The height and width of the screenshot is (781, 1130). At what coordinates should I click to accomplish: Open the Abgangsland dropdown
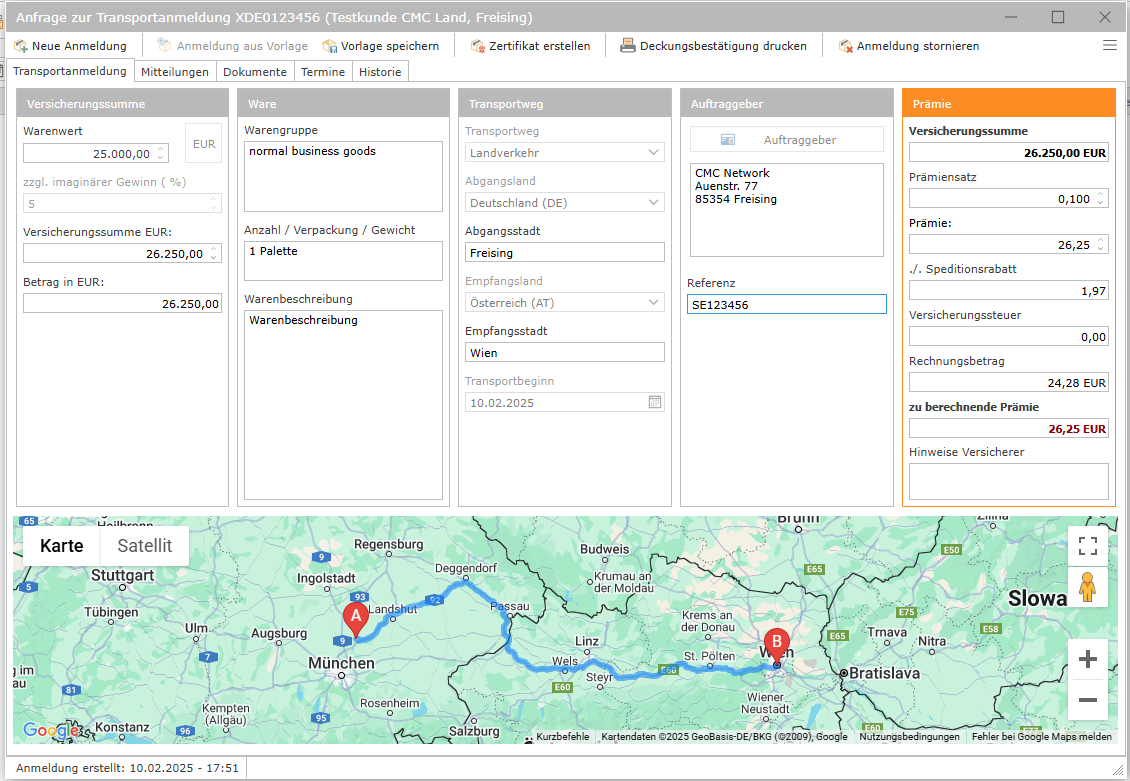pos(654,203)
